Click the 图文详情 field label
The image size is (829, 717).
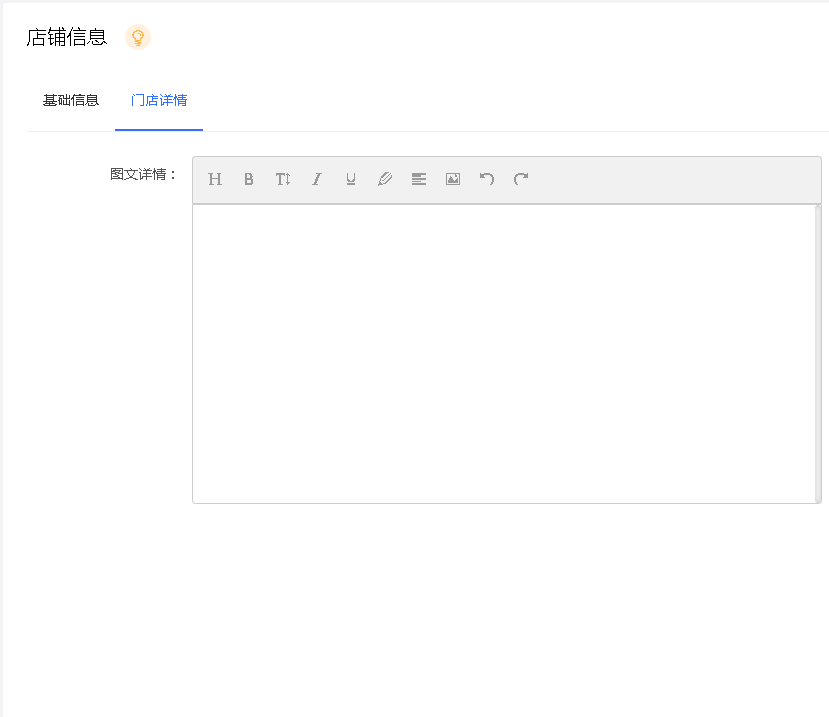click(143, 174)
